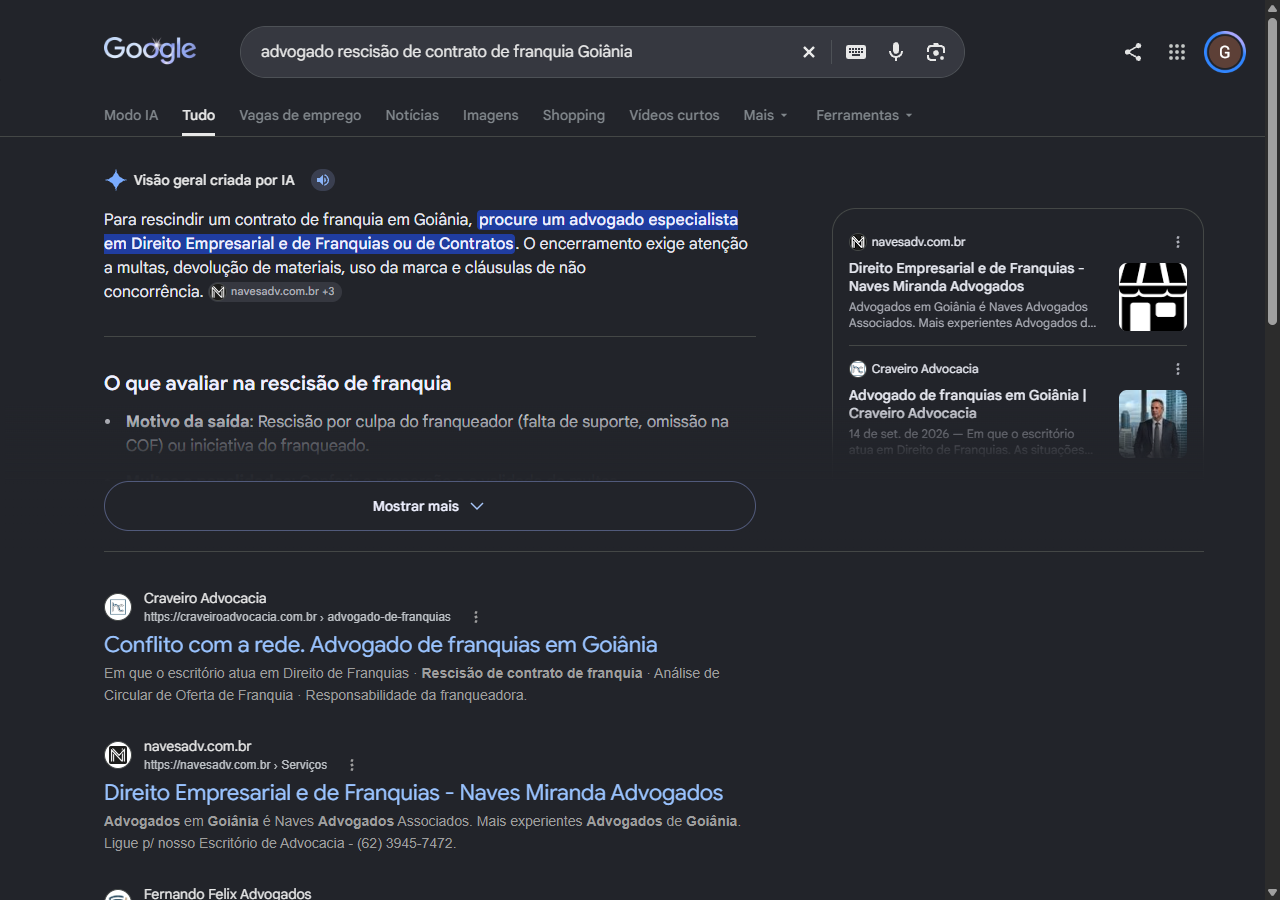Click the Craveiro Advocacia result favicon
The width and height of the screenshot is (1280, 900).
pos(118,607)
